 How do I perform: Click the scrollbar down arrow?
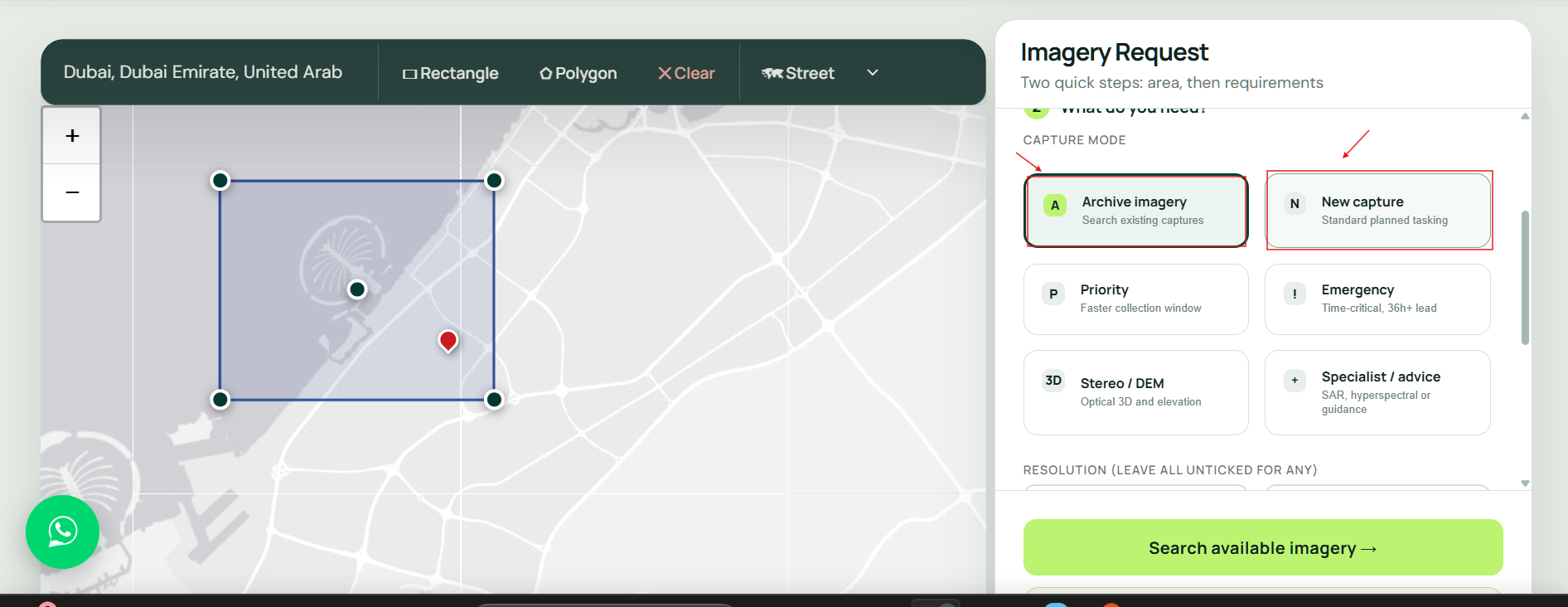(x=1525, y=483)
